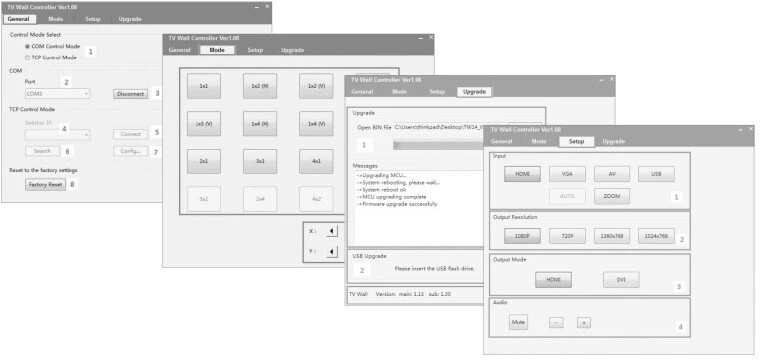760x360 pixels.
Task: Click the Config... button
Action: (130, 151)
